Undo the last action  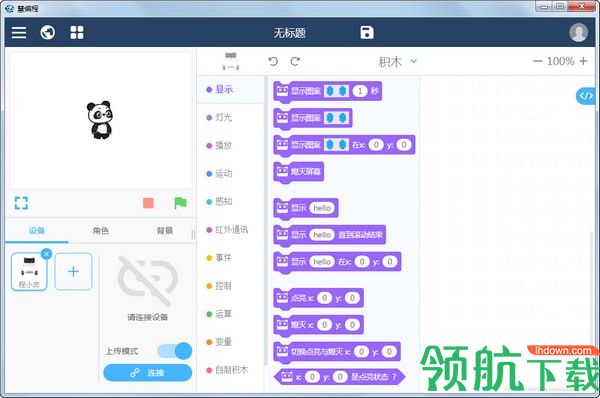[273, 61]
